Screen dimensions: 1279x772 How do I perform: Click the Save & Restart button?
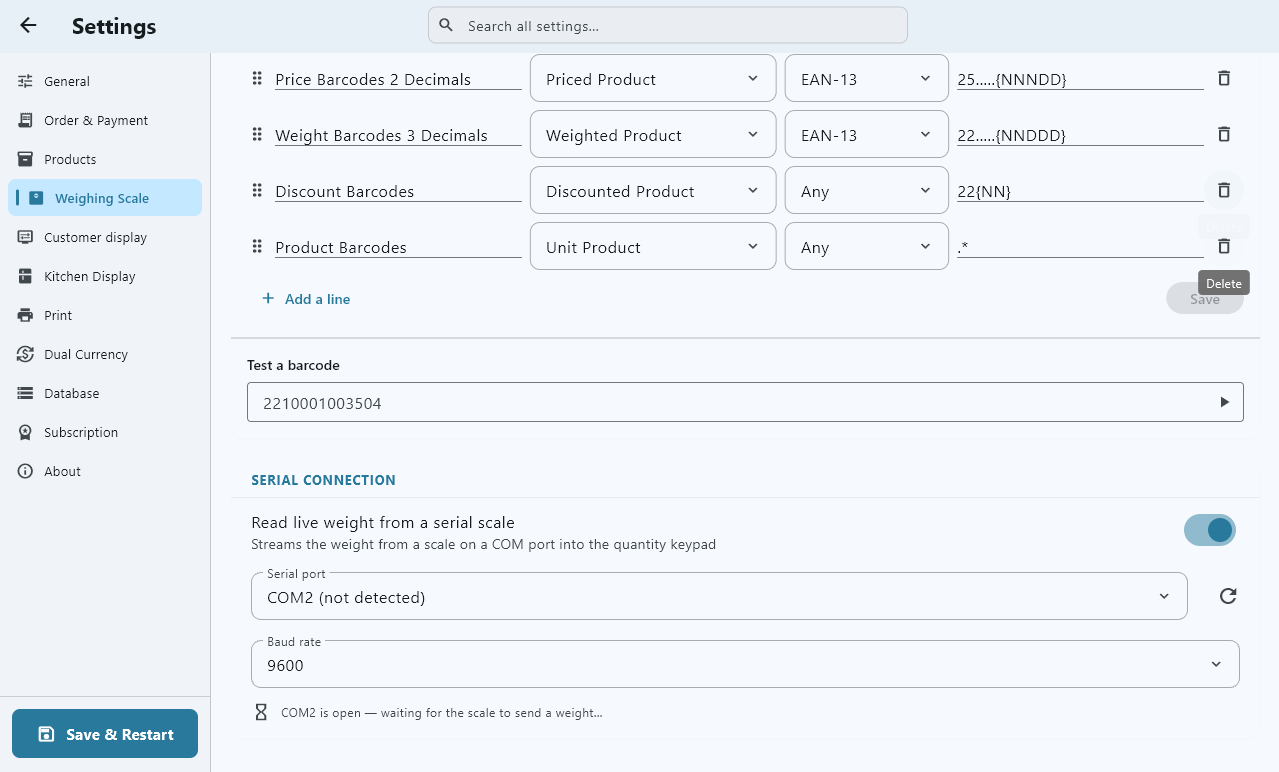pos(105,734)
